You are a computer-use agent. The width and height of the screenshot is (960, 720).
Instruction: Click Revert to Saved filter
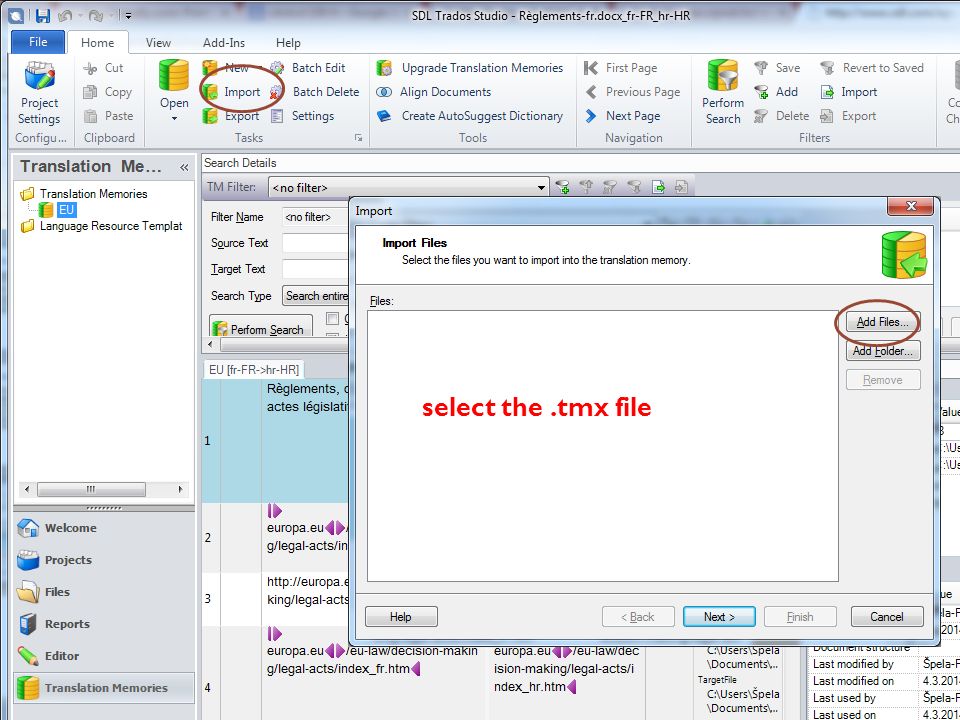click(x=872, y=68)
